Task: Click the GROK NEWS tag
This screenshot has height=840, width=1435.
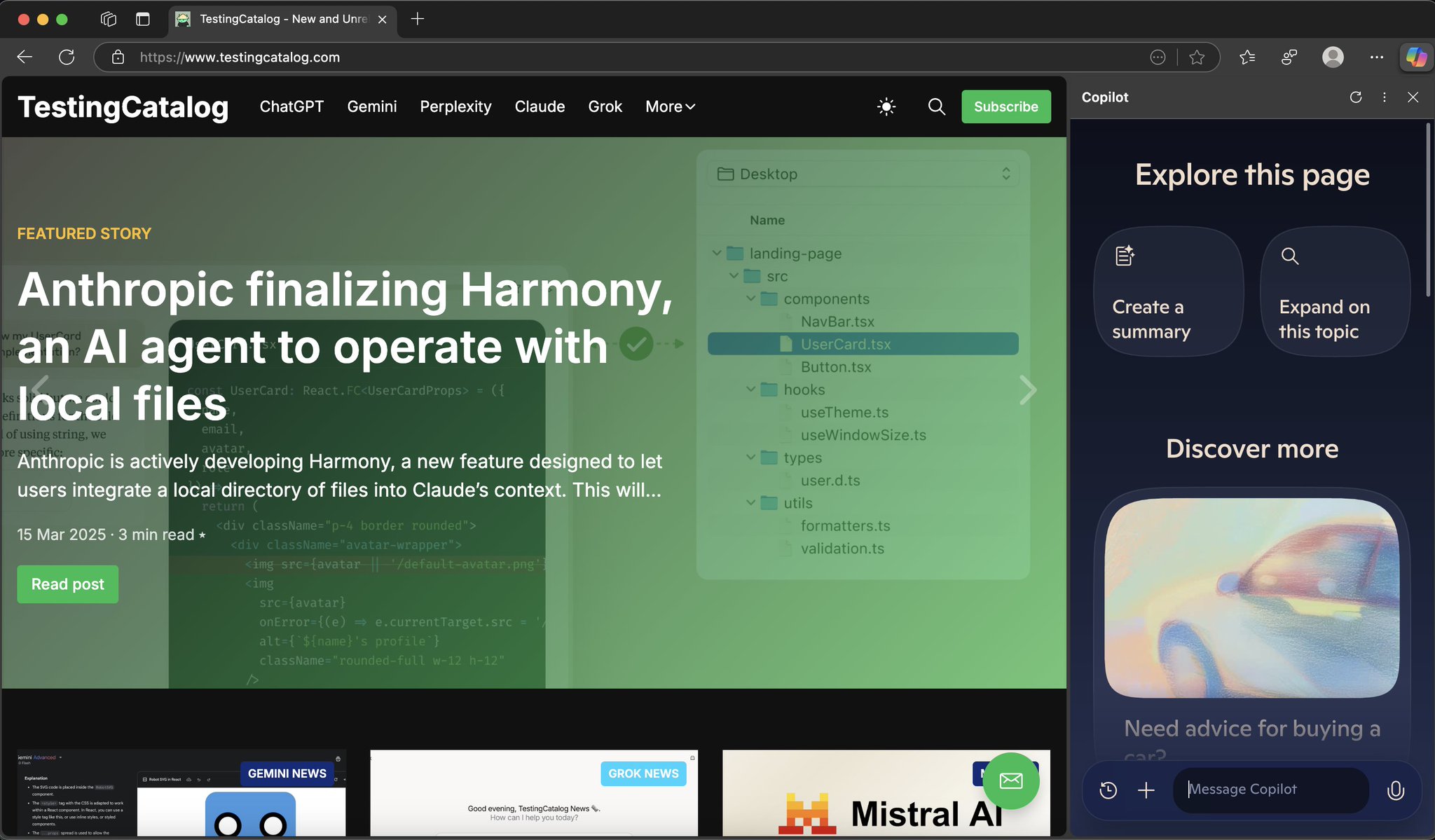Action: point(643,773)
